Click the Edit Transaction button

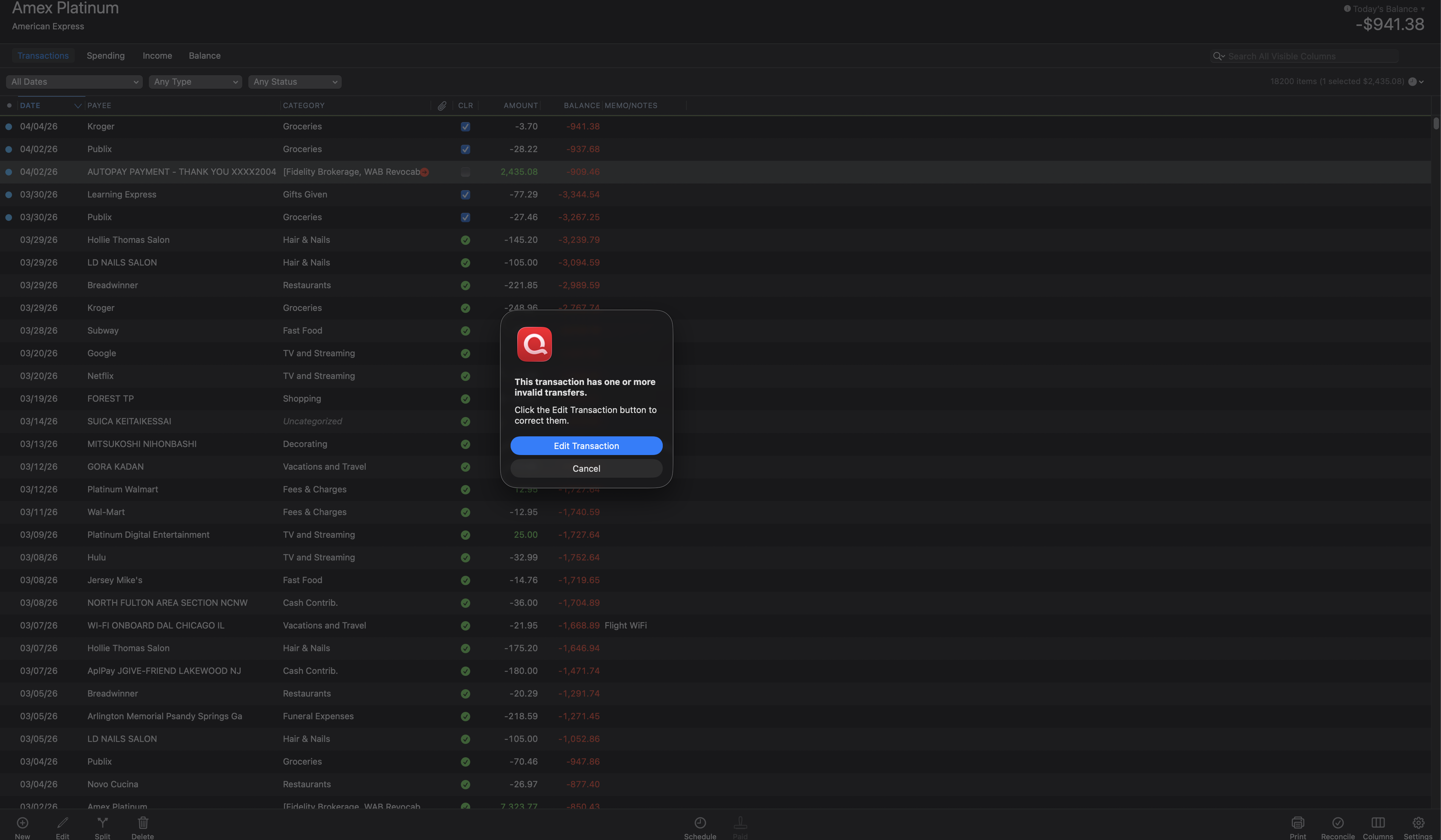pyautogui.click(x=586, y=446)
